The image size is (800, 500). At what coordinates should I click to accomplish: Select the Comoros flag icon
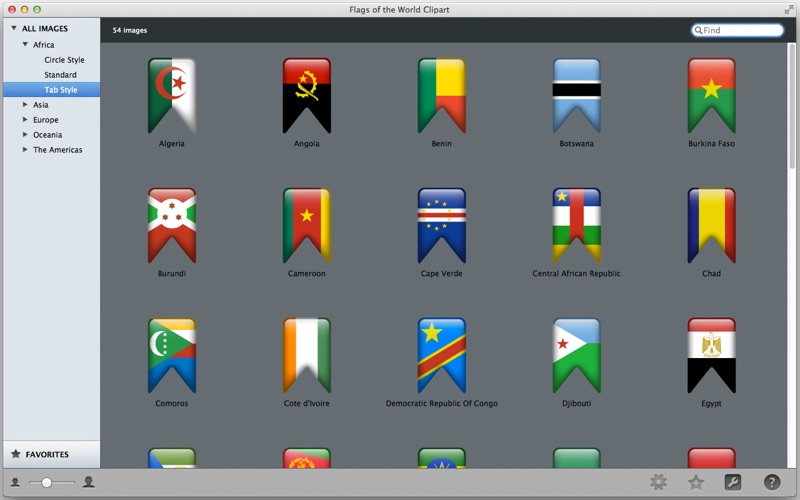tap(172, 356)
